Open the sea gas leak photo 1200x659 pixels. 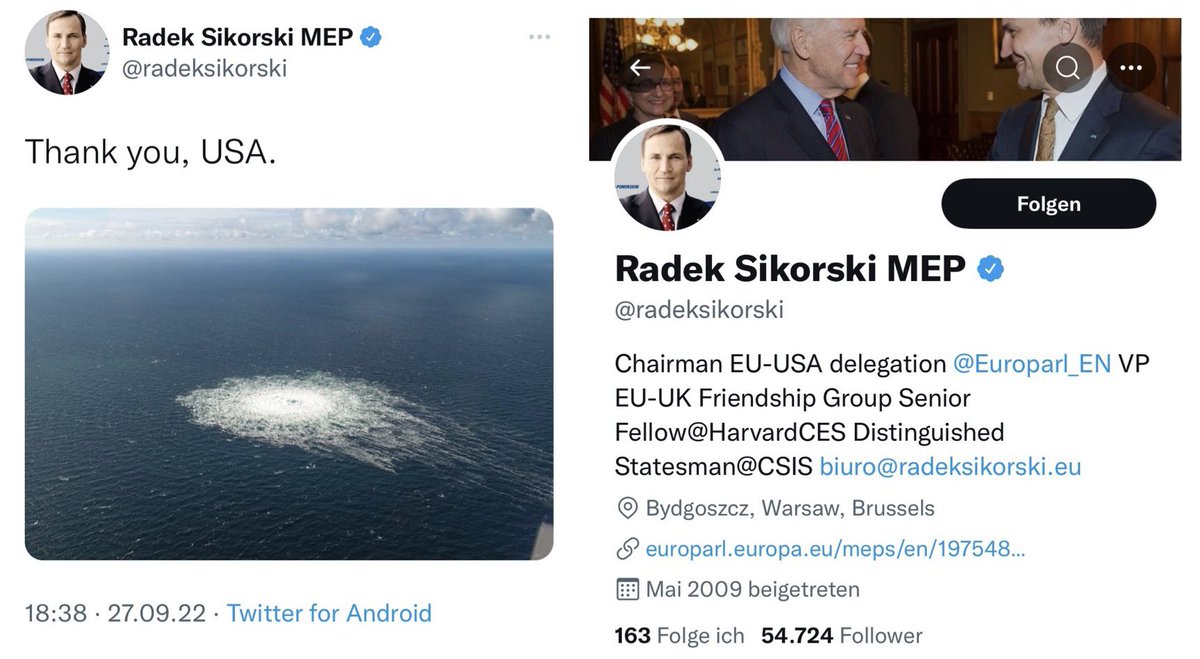289,383
